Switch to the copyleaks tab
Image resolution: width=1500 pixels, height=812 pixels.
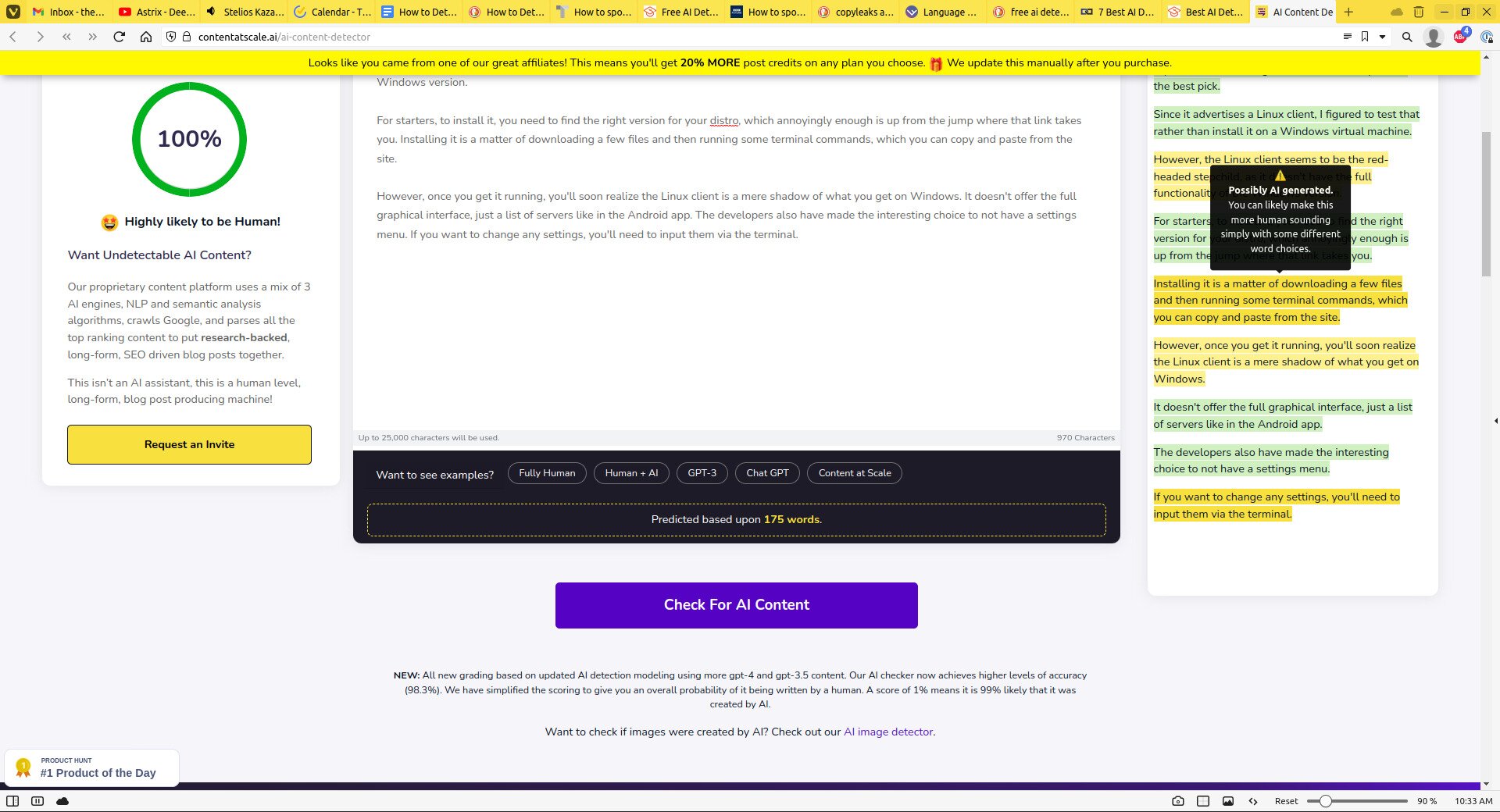pos(856,12)
